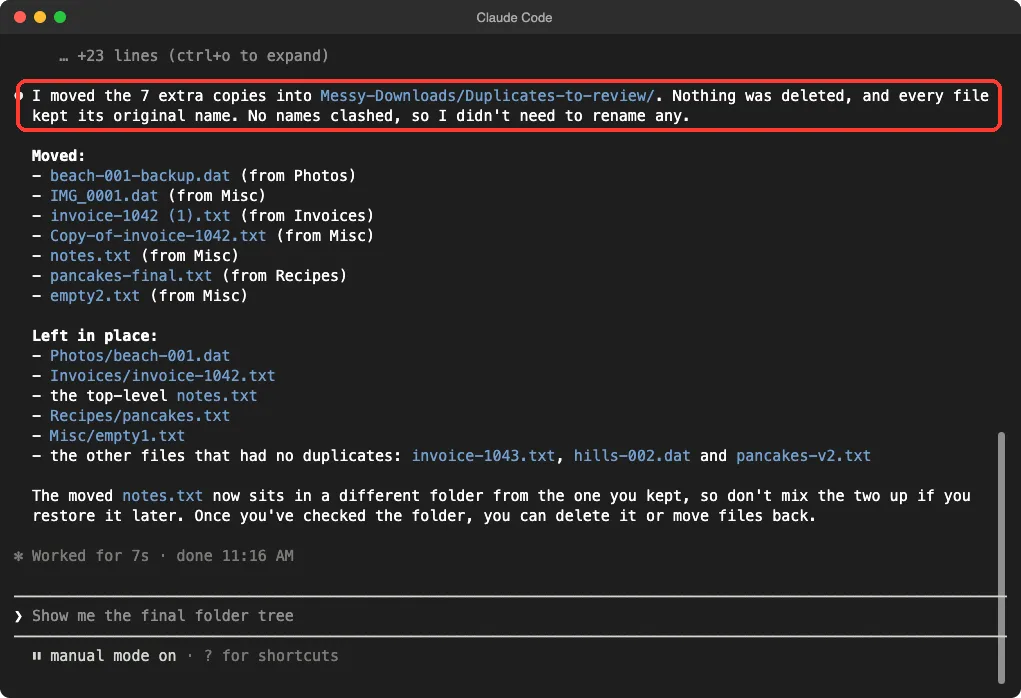Click the ? for shortcuts hint
The width and height of the screenshot is (1021, 698).
point(271,656)
